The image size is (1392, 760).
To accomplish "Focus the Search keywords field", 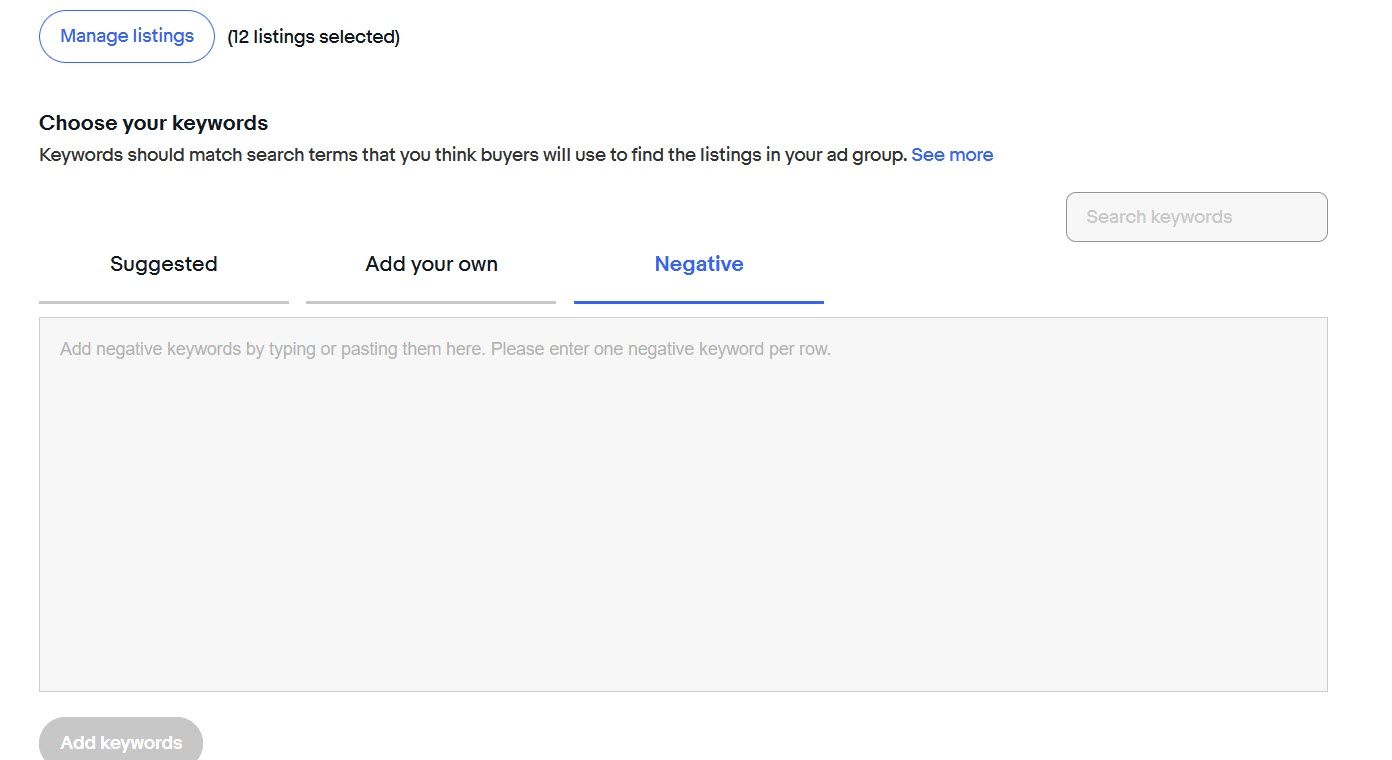I will 1196,217.
